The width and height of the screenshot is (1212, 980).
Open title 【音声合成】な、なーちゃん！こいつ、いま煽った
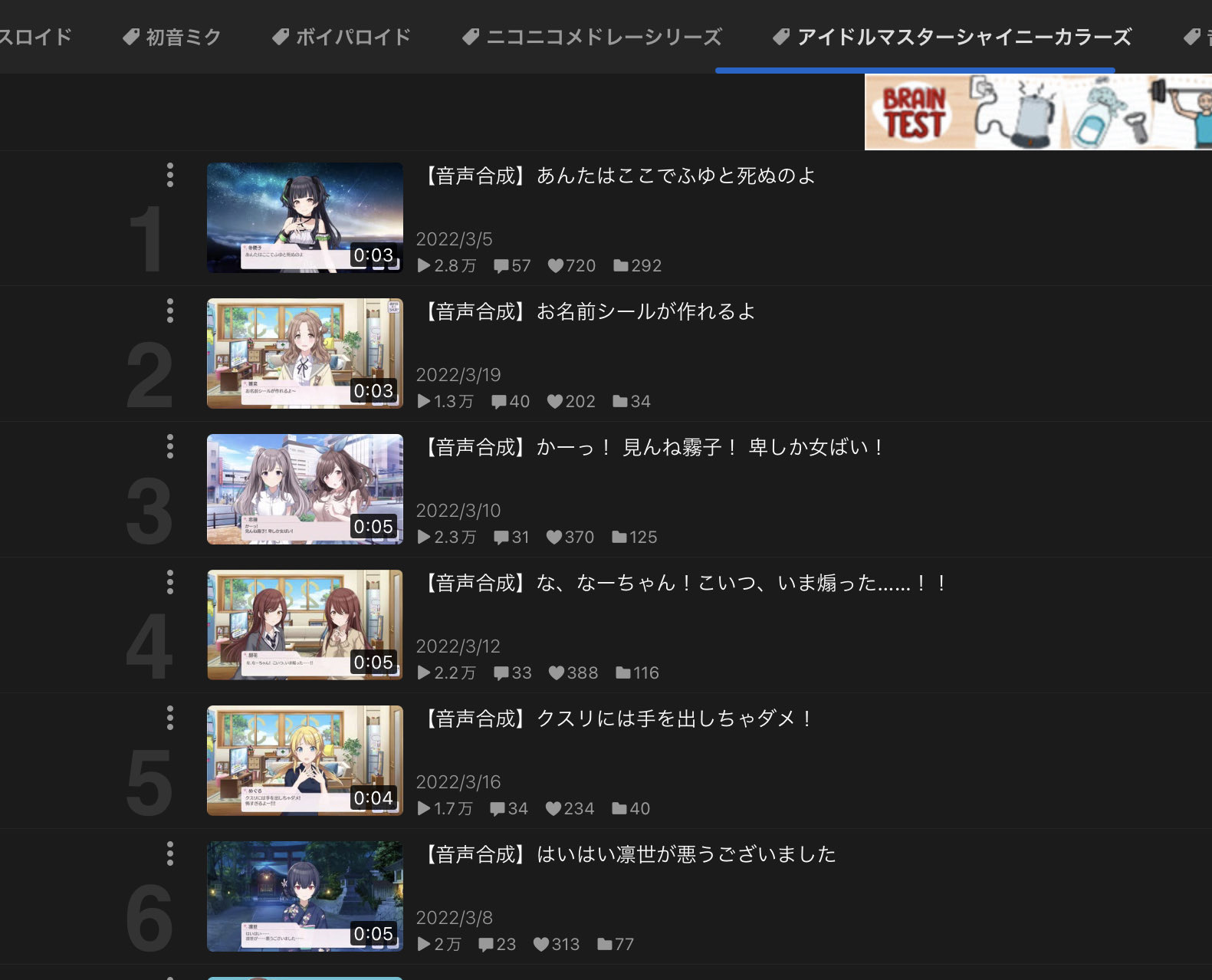pyautogui.click(x=684, y=583)
